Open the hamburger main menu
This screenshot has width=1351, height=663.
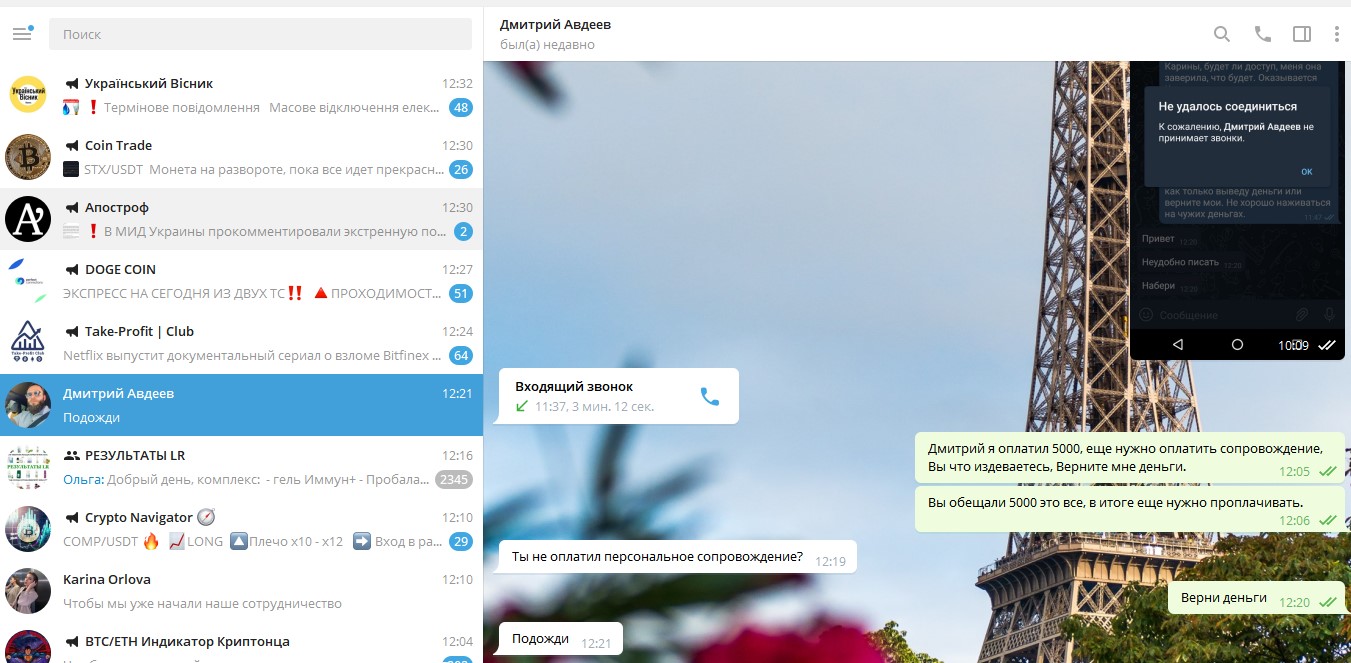[x=22, y=34]
